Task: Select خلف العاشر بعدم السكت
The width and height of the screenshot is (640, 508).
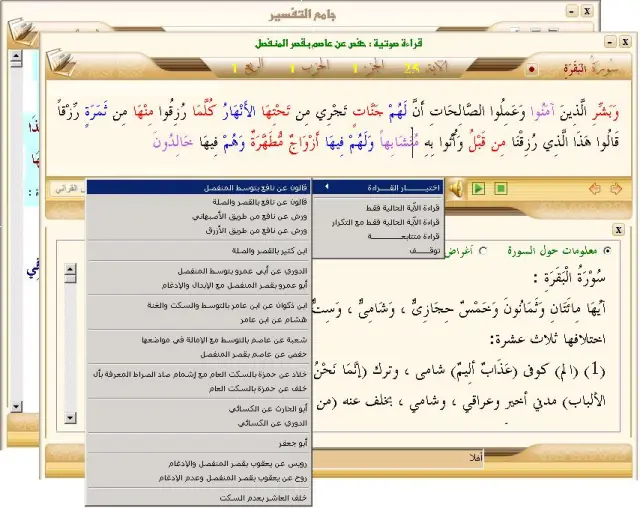Action: (x=199, y=498)
